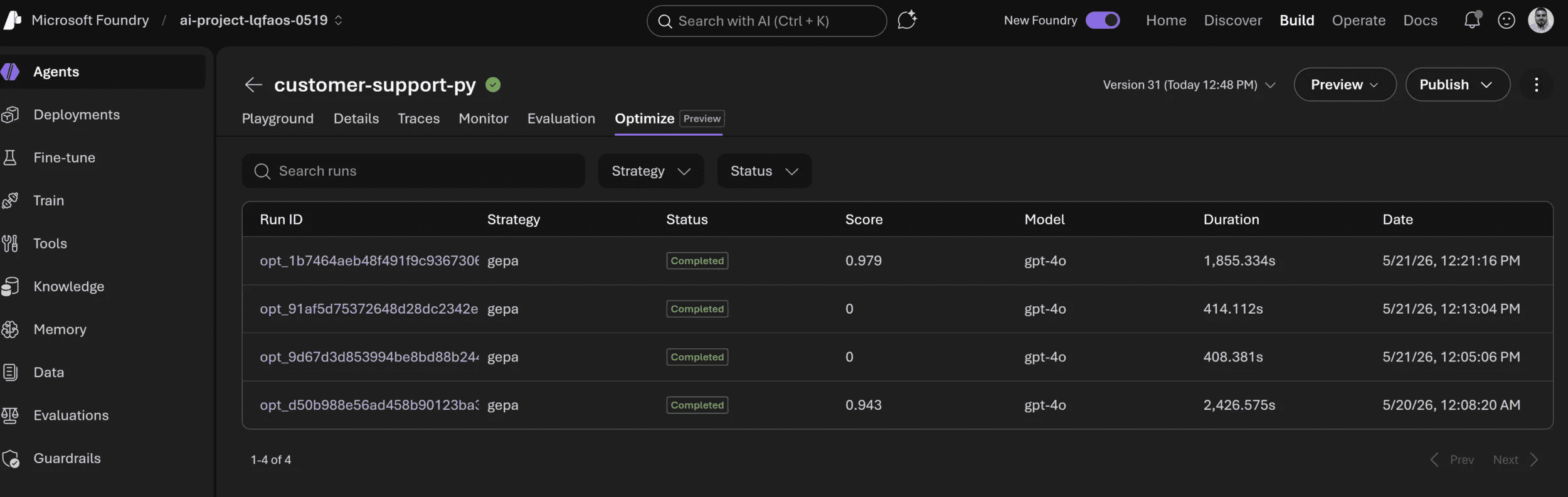Open the Strategy filter dropdown
Viewport: 1568px width, 497px height.
651,171
